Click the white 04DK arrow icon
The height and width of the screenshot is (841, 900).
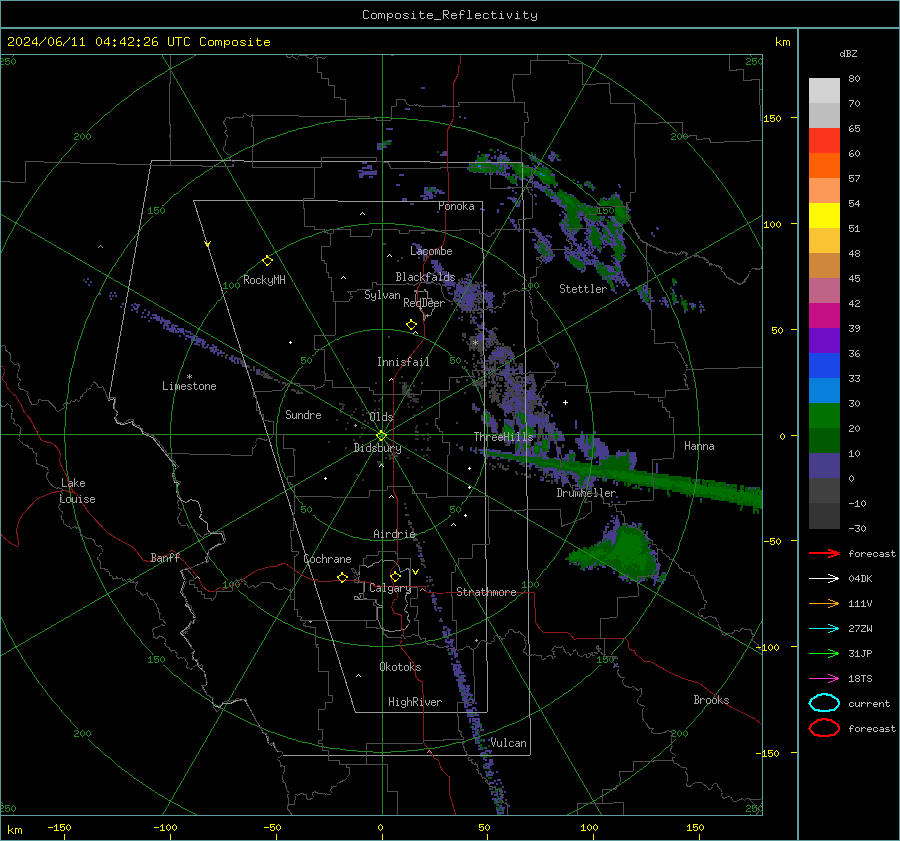pyautogui.click(x=824, y=579)
